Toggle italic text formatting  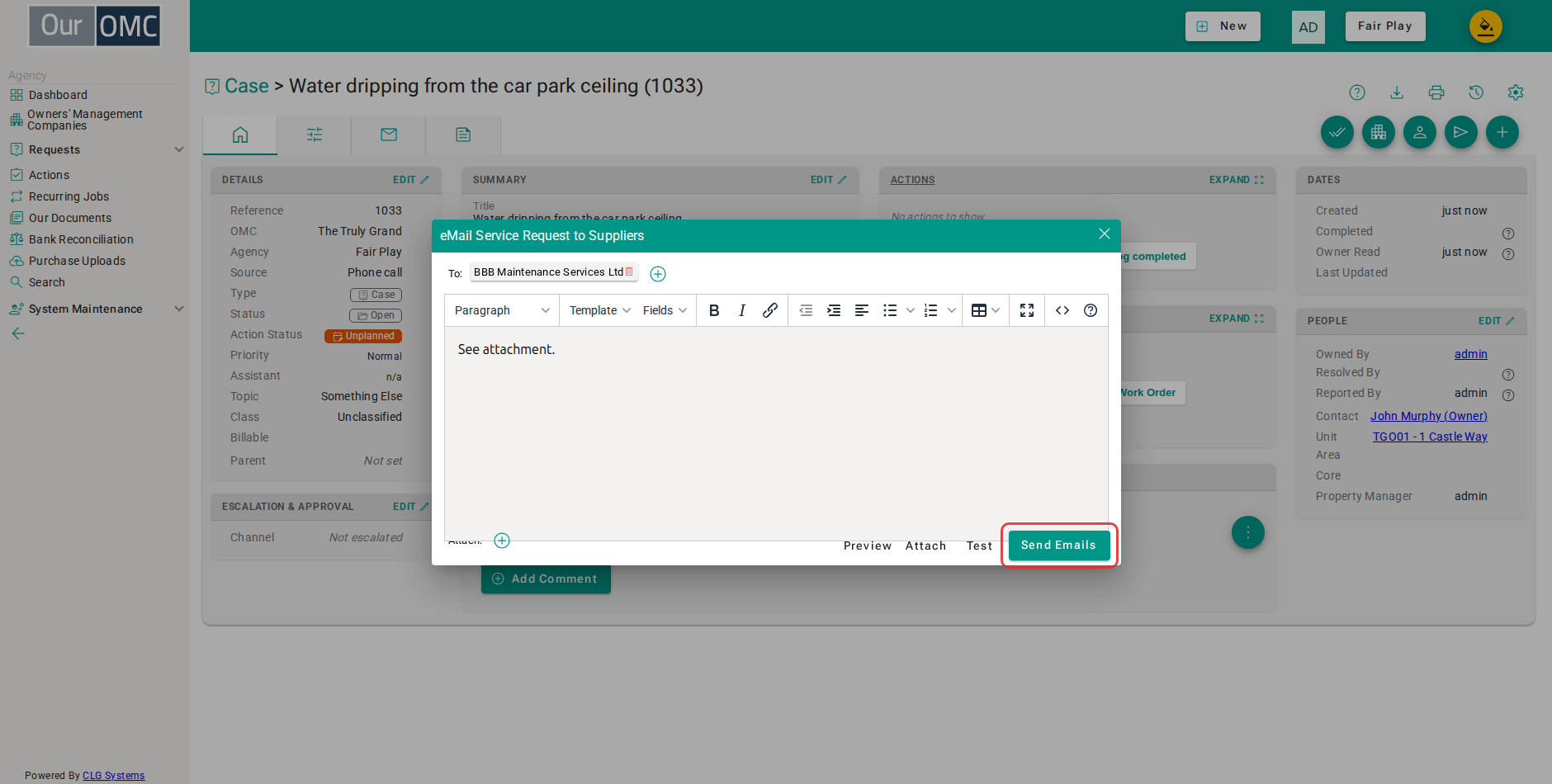(742, 310)
